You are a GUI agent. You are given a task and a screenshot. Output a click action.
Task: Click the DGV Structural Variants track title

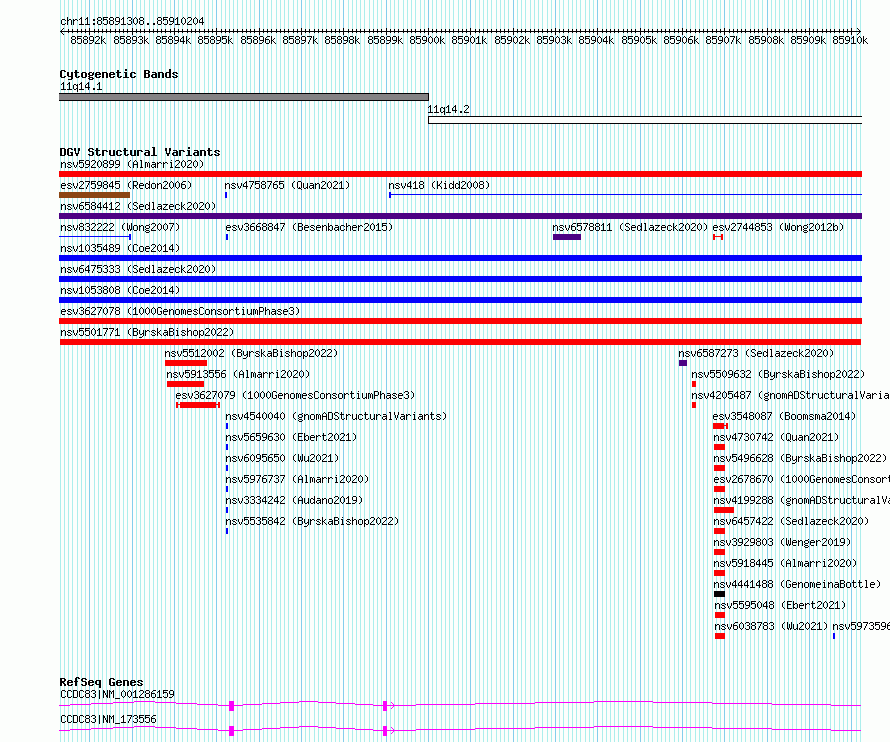[140, 152]
